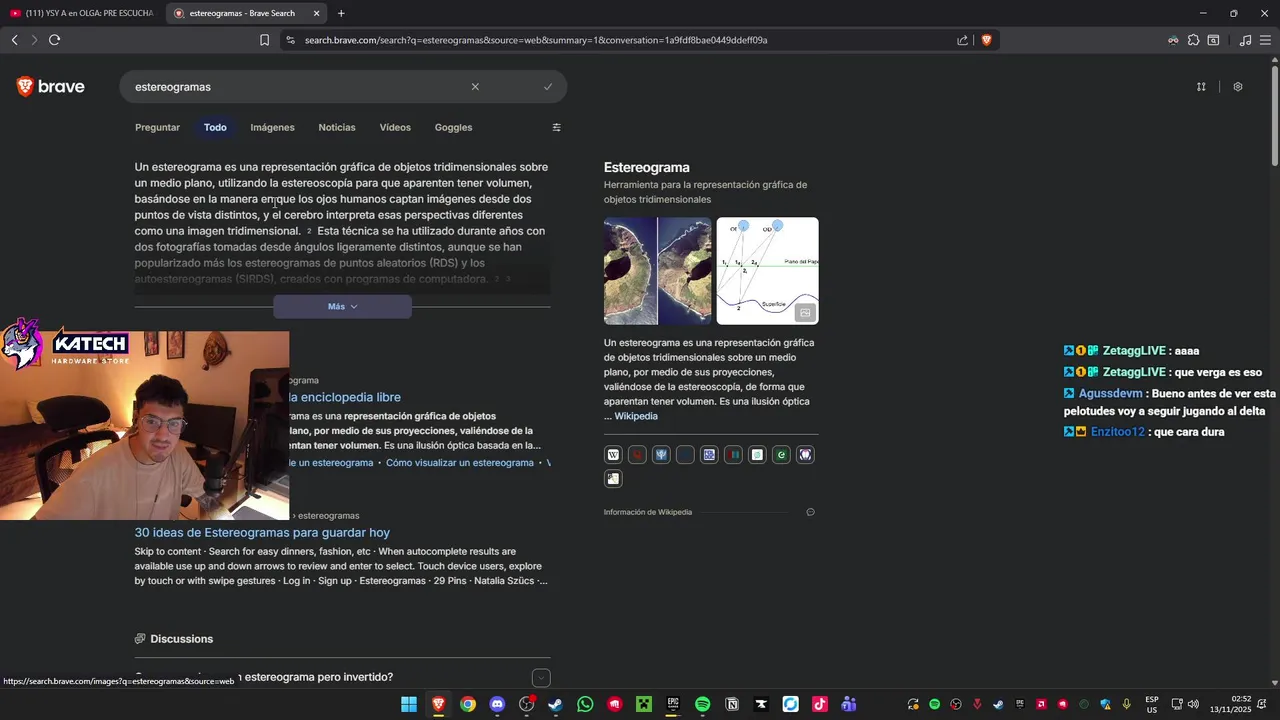Open the Brave hamburger menu
Viewport: 1280px width, 720px height.
point(1267,40)
